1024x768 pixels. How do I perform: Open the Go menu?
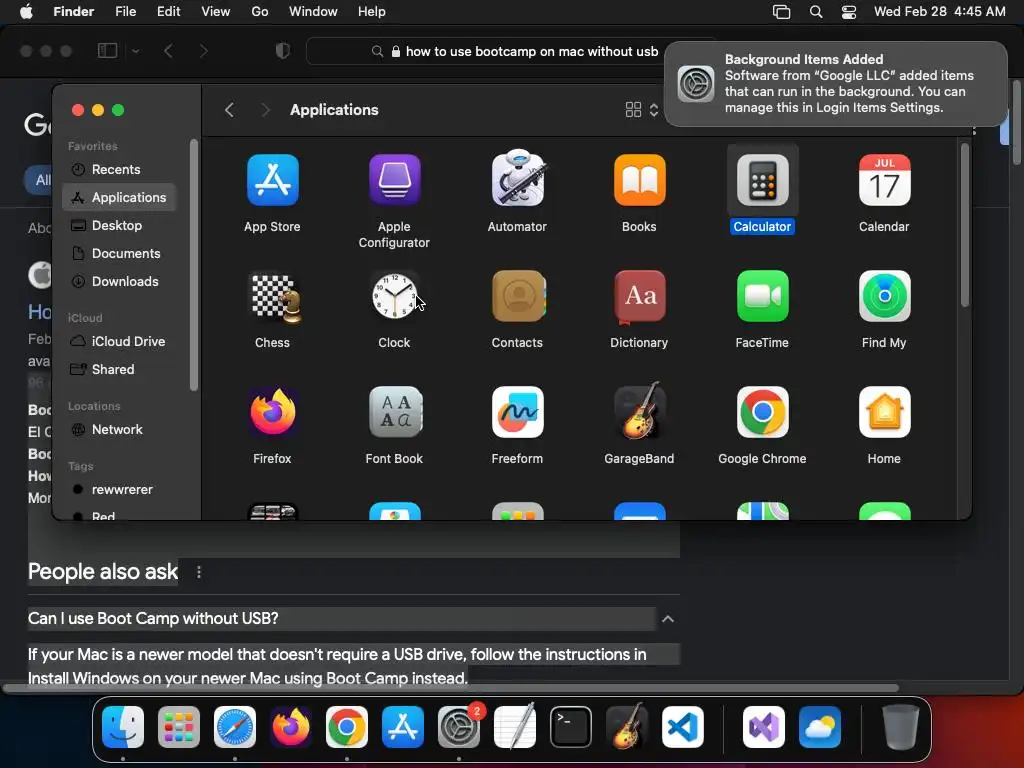(260, 12)
